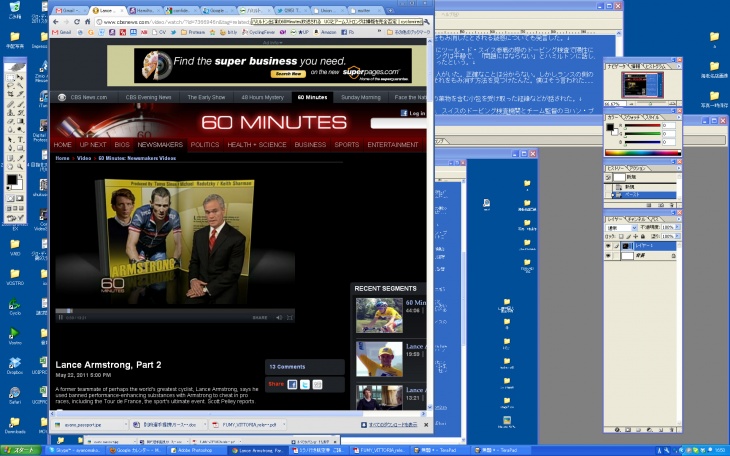Image resolution: width=730 pixels, height=456 pixels.
Task: Expand more bookmarks chevron in Chrome
Action: coord(380,32)
